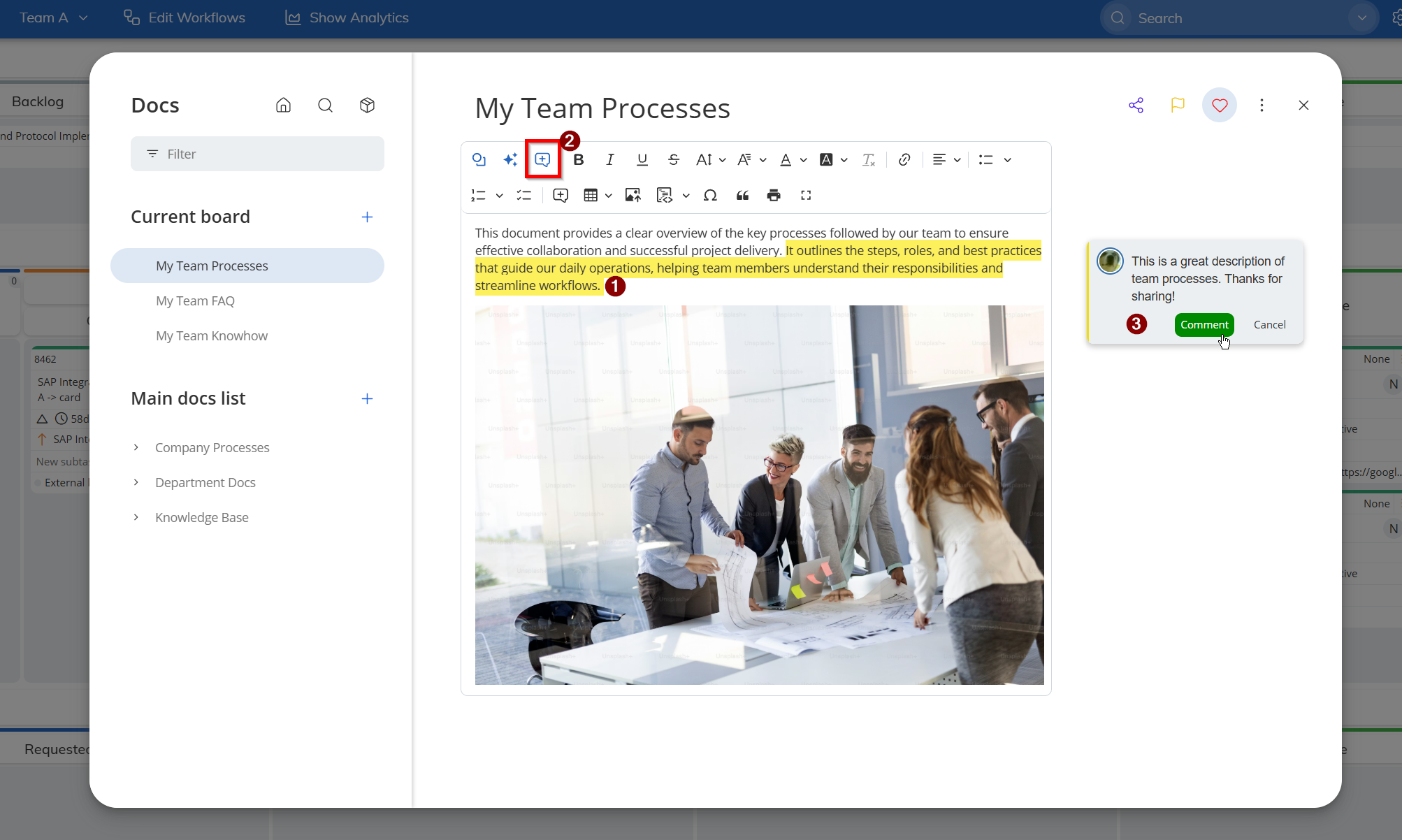Click the add comment toolbar icon
1402x840 pixels.
(x=542, y=160)
